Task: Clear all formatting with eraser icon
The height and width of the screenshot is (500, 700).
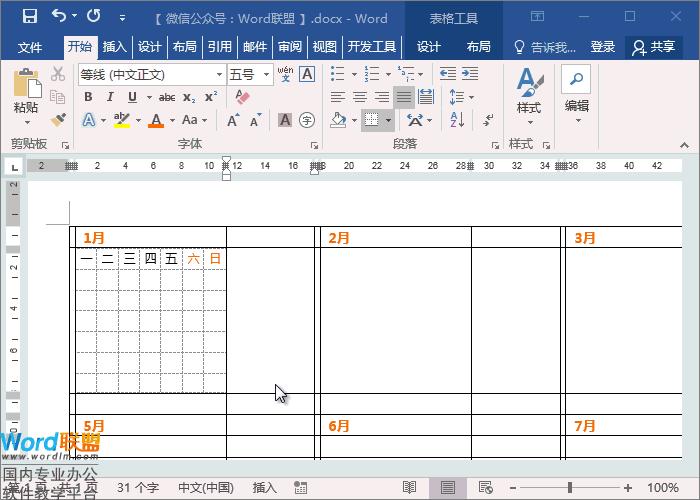Action: pyautogui.click(x=242, y=97)
